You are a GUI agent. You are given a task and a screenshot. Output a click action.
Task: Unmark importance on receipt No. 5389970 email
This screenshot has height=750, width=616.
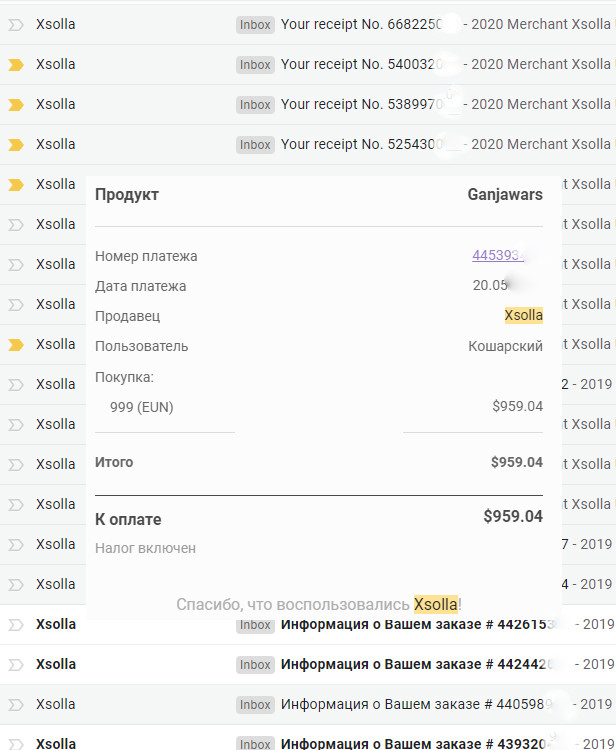click(15, 104)
